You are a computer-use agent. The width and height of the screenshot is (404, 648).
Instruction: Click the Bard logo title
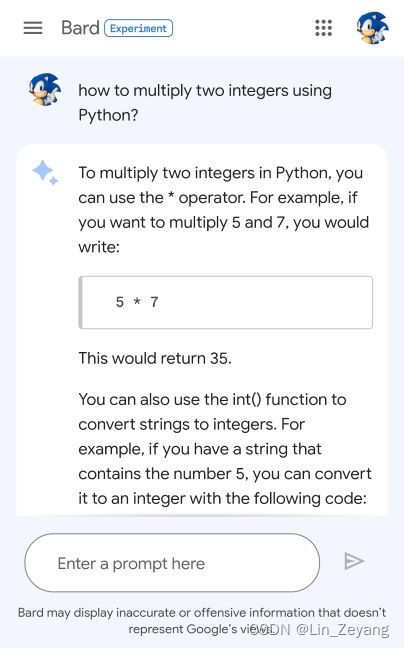(80, 28)
